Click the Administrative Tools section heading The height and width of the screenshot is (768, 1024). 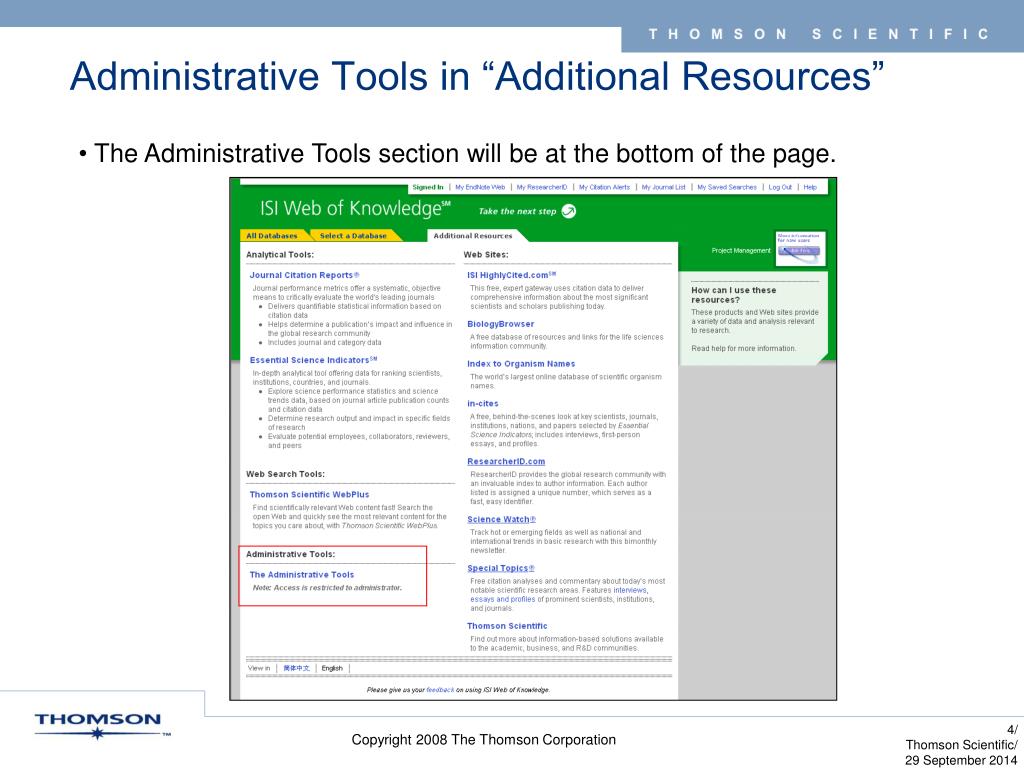click(291, 554)
